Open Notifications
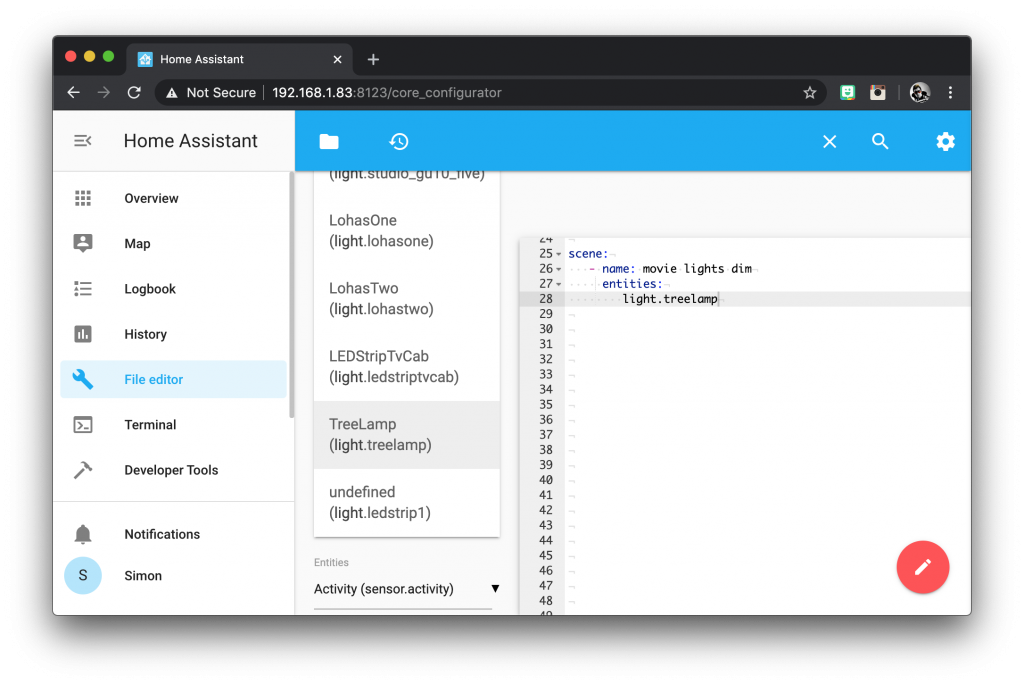The width and height of the screenshot is (1024, 685). pyautogui.click(x=173, y=534)
